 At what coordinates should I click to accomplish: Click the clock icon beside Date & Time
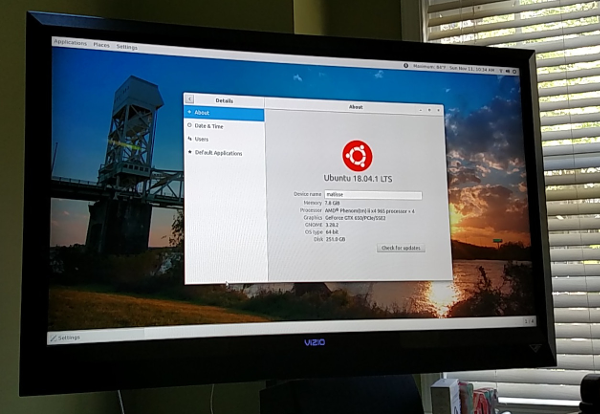tap(190, 126)
